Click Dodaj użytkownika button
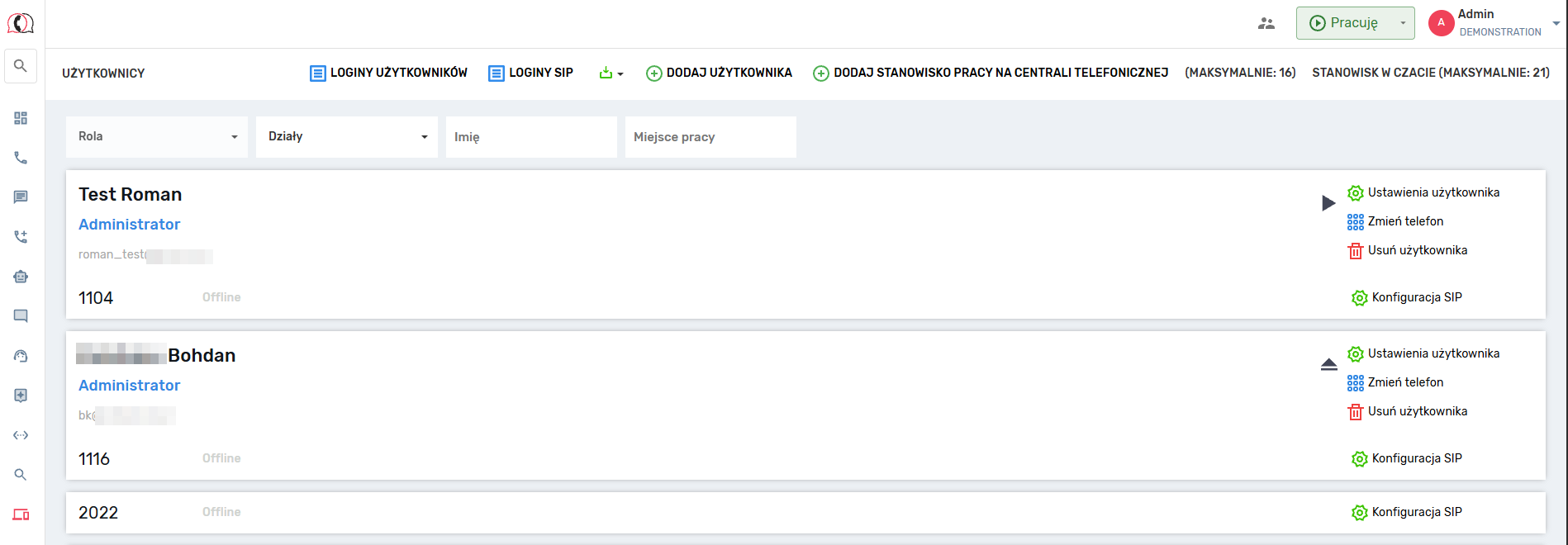 pyautogui.click(x=719, y=73)
